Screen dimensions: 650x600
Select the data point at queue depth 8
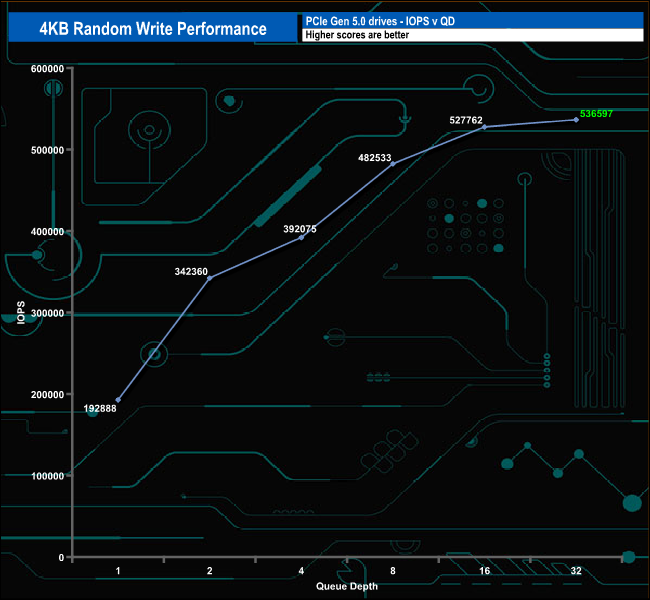tap(393, 164)
